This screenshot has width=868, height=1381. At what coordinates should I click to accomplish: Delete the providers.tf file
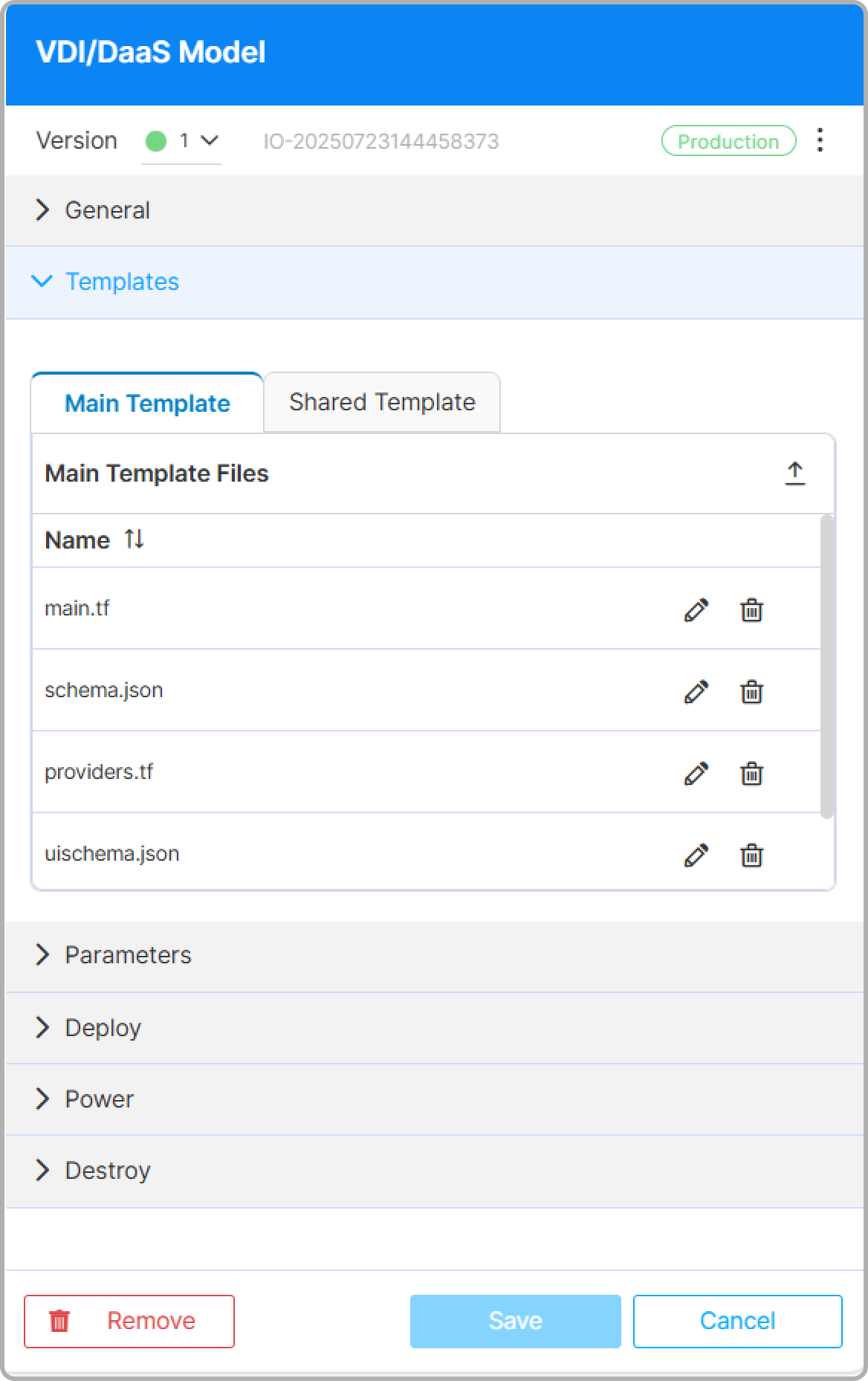point(751,774)
